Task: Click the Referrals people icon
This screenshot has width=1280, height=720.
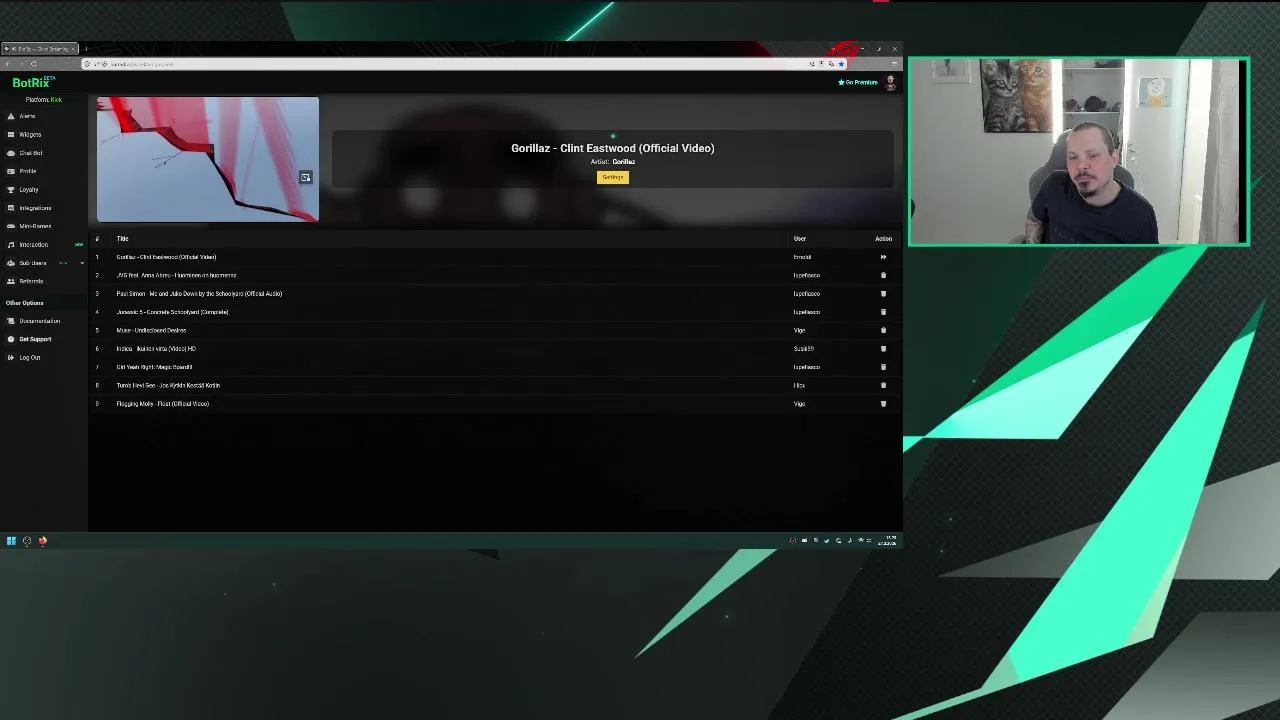Action: tap(11, 281)
